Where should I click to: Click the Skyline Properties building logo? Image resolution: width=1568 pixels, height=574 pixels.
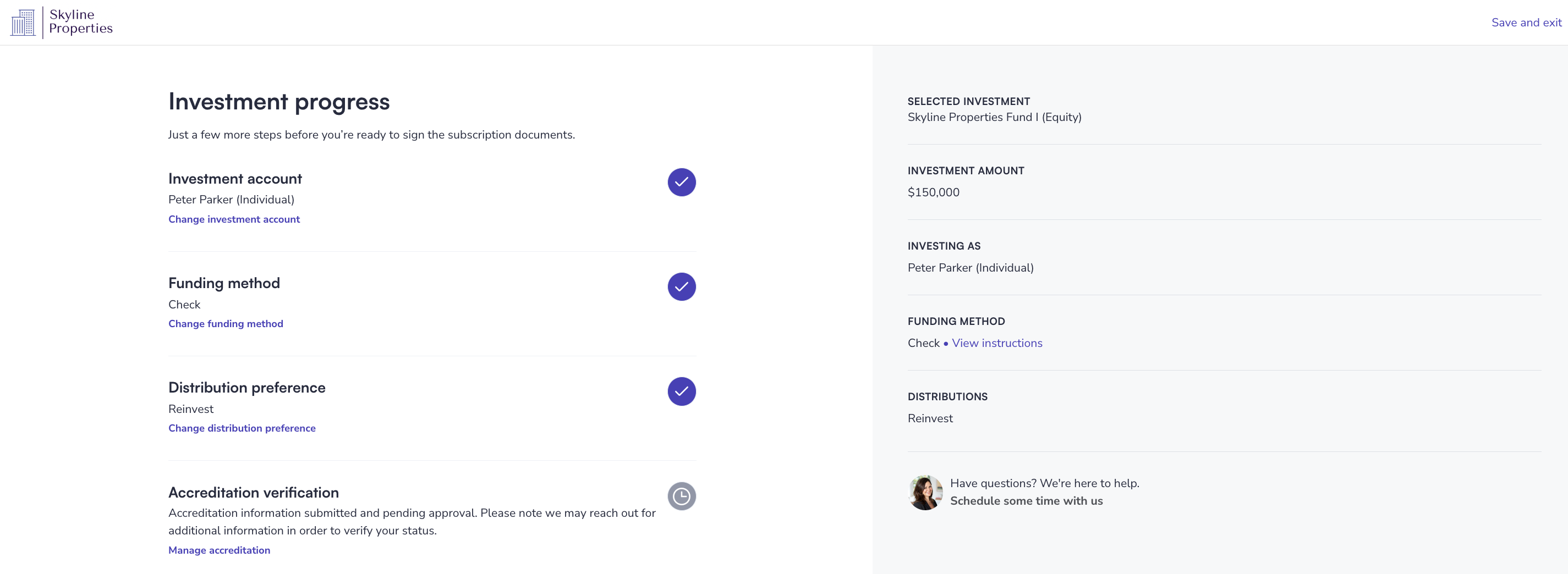pos(23,23)
